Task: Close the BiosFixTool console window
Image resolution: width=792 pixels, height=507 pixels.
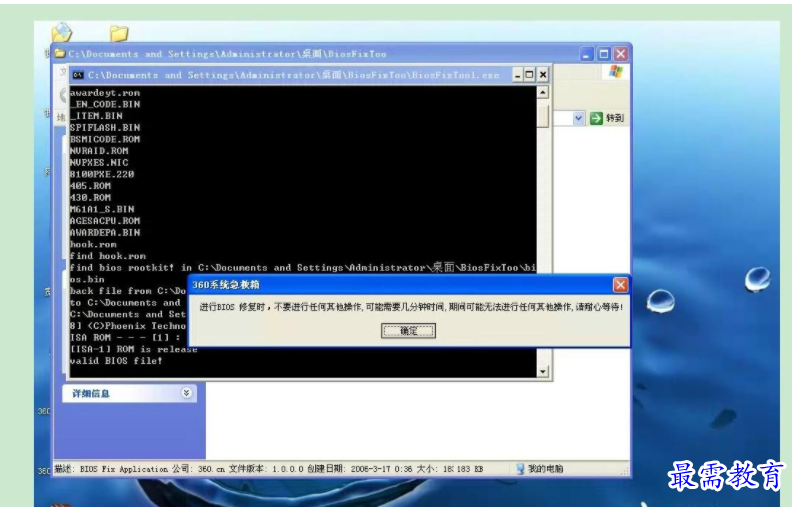Action: point(542,75)
